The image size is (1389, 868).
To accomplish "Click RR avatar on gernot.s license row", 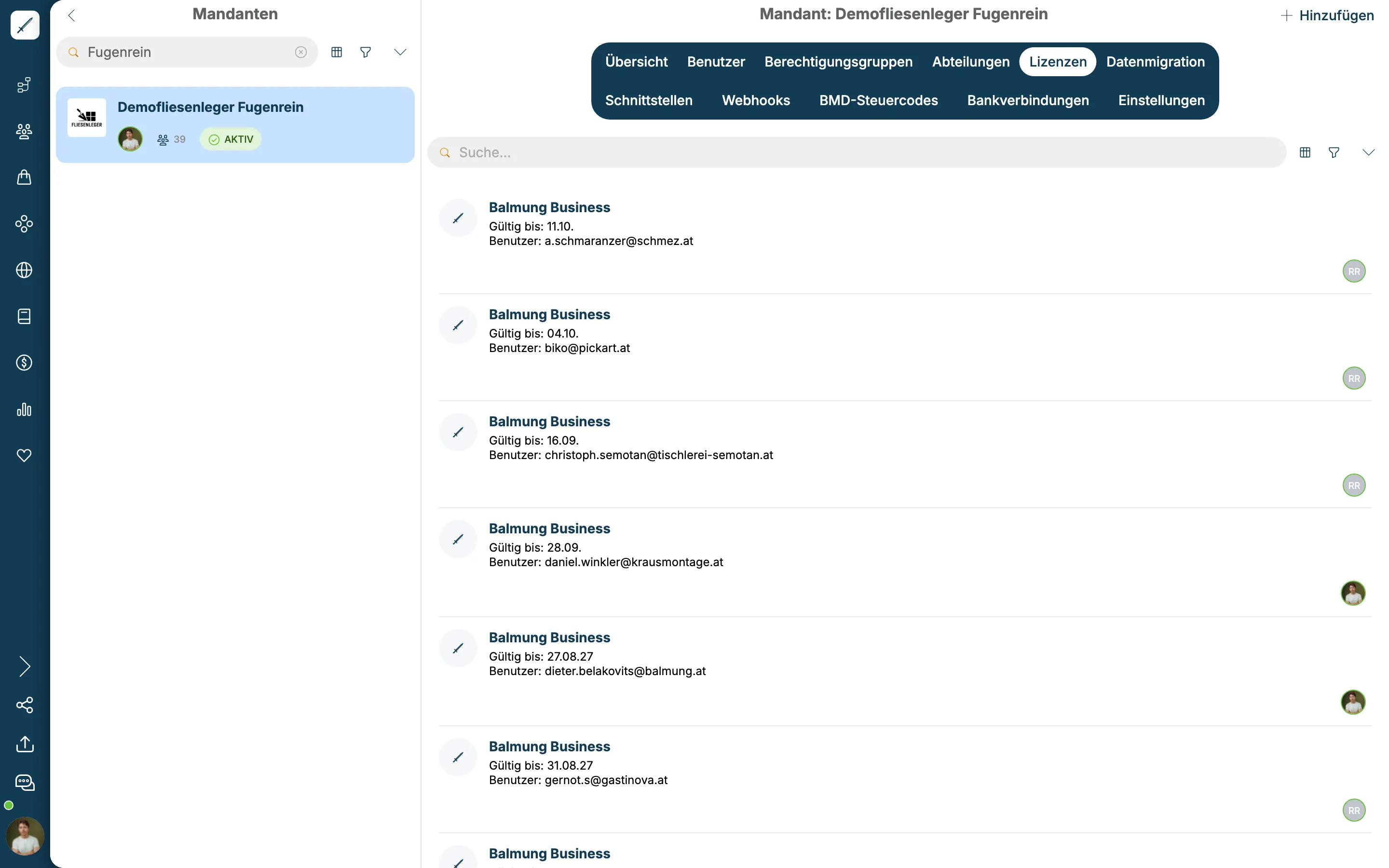I will [1354, 811].
